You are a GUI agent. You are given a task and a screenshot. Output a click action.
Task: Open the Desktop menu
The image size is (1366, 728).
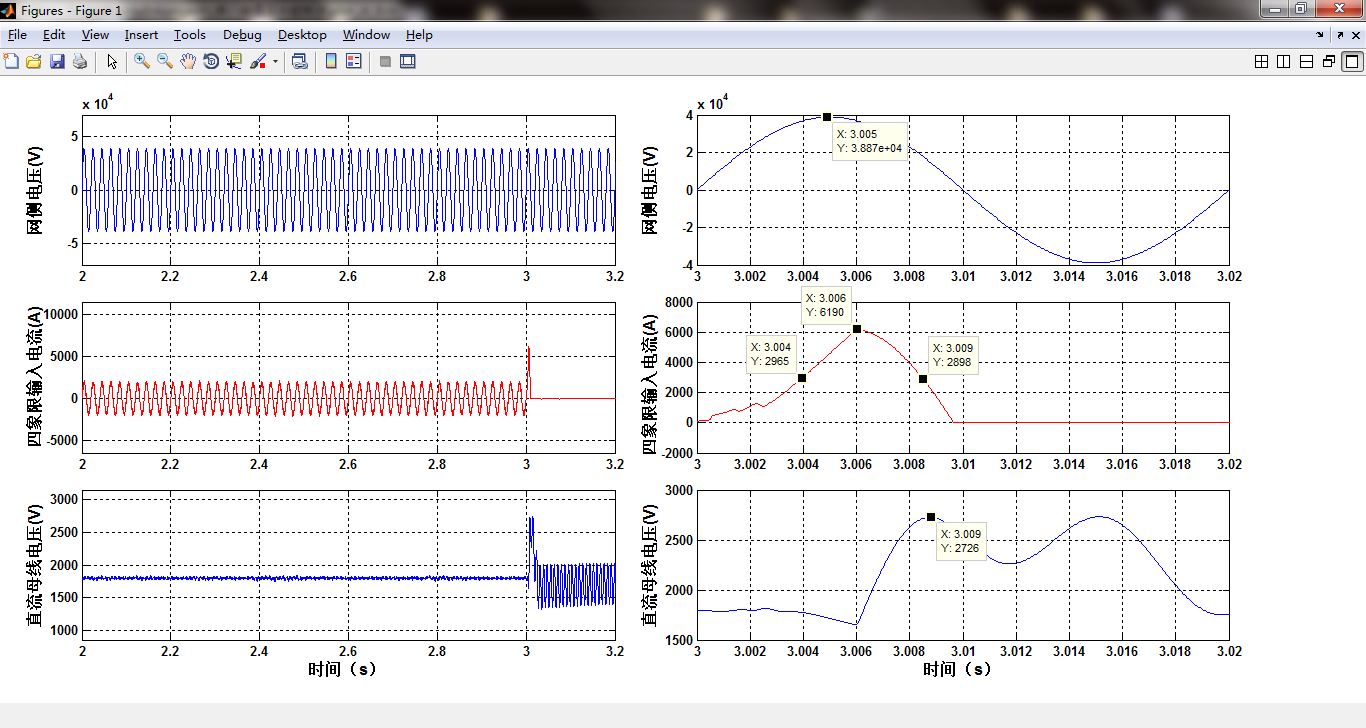(302, 35)
